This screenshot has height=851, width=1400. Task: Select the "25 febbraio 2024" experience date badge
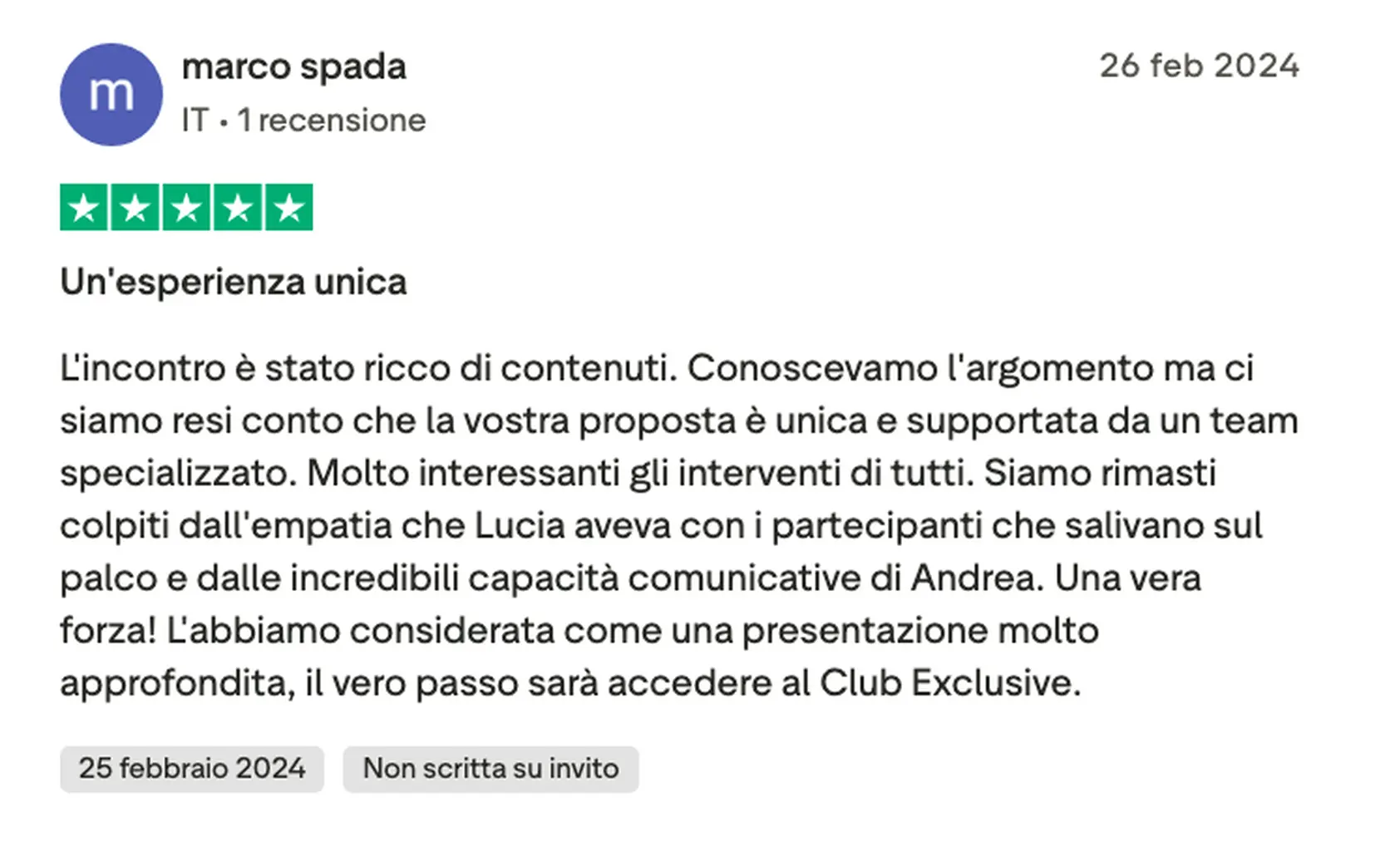click(x=191, y=769)
